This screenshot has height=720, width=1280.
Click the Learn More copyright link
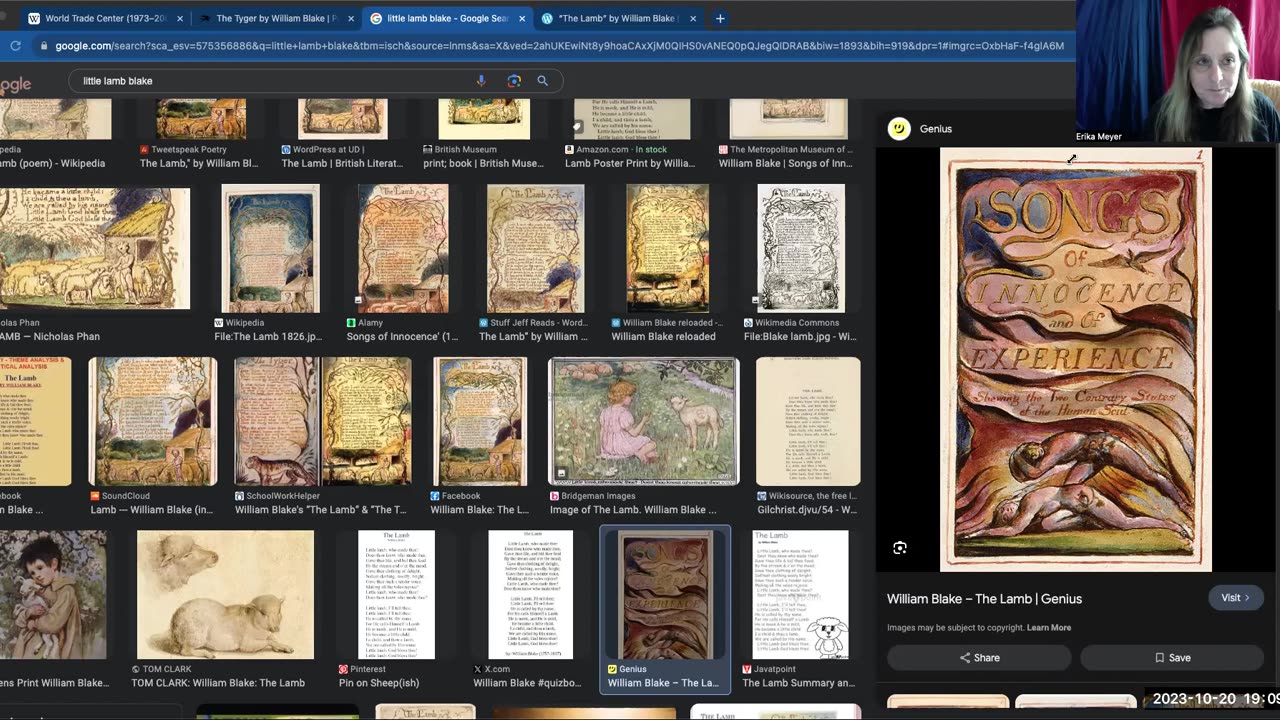[x=1049, y=628]
